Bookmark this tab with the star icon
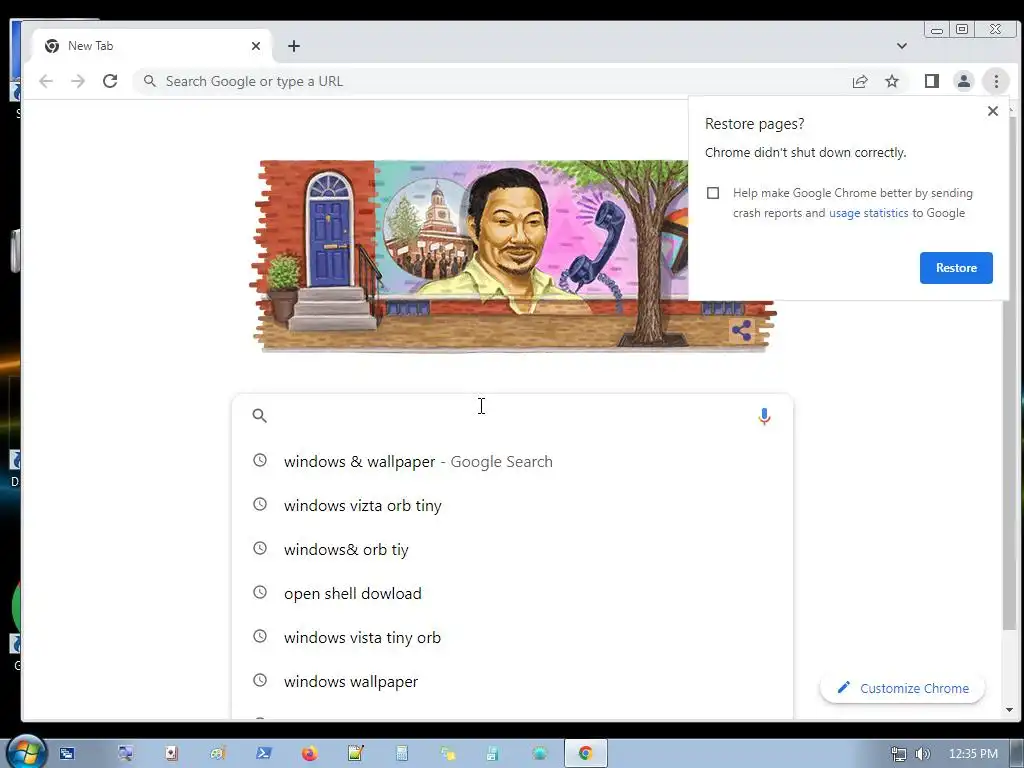 [891, 81]
